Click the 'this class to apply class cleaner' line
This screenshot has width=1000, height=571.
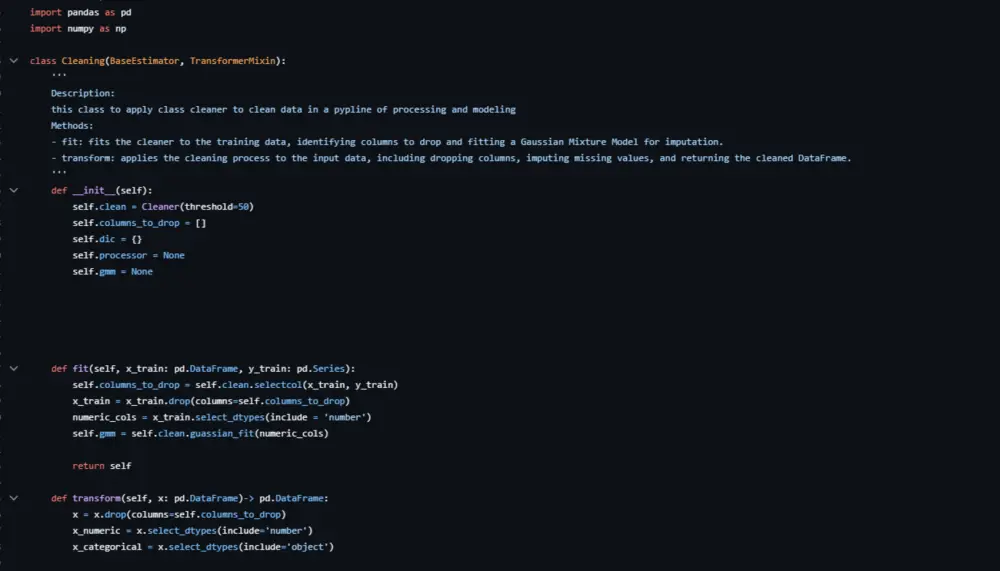pos(283,109)
